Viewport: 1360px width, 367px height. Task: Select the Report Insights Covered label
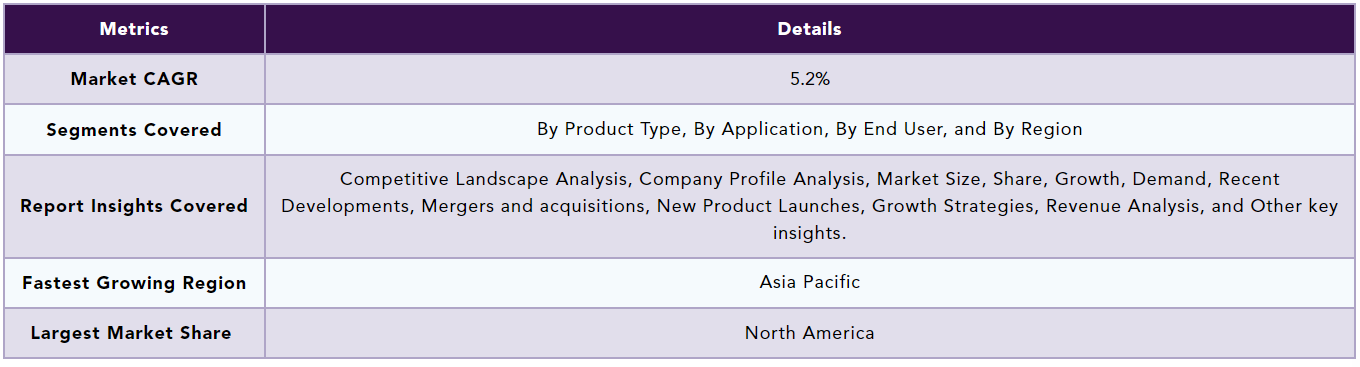134,206
